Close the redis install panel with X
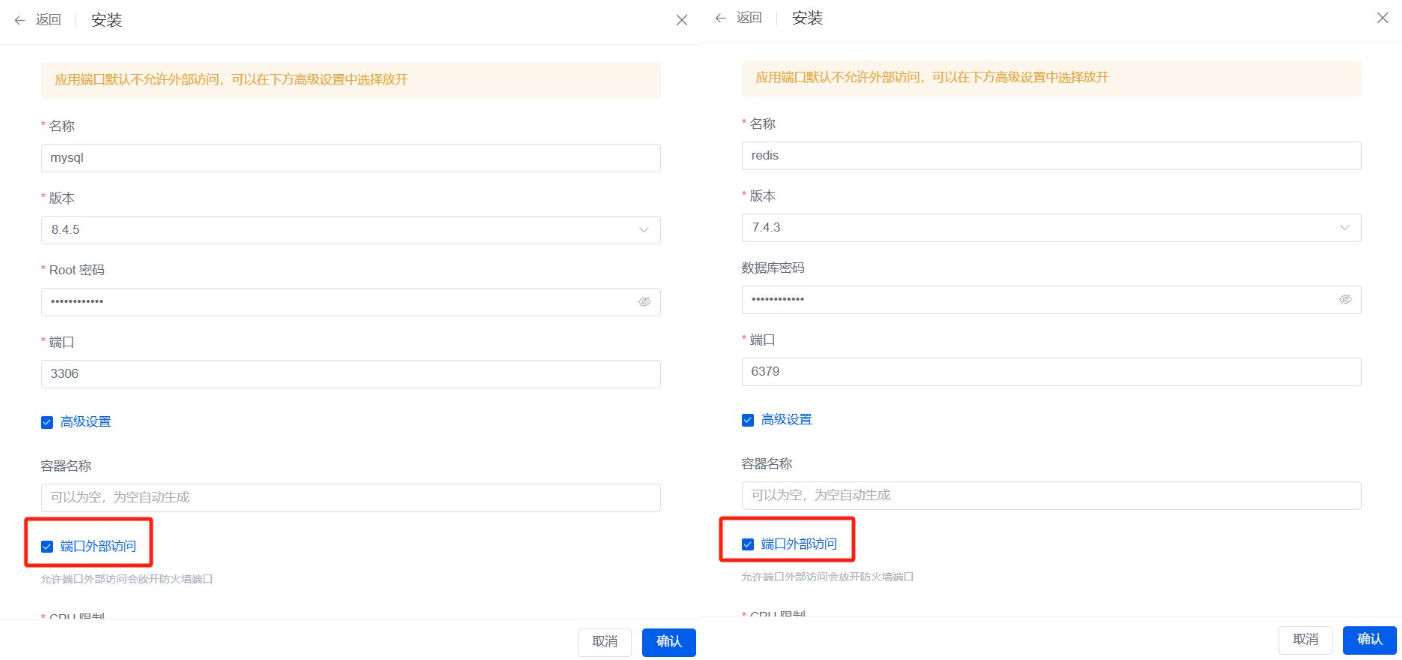The image size is (1402, 660). [x=1383, y=18]
